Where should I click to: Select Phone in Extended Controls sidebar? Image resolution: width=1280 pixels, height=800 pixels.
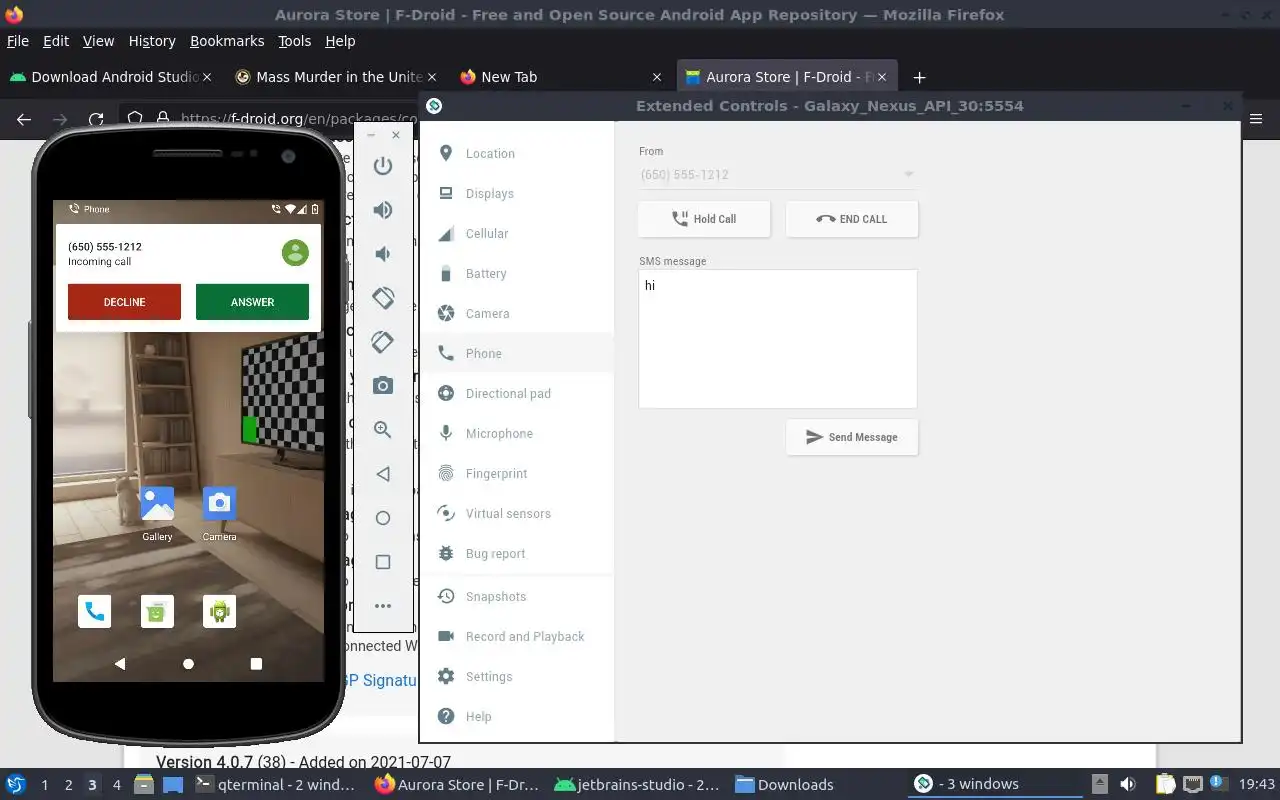pos(516,353)
